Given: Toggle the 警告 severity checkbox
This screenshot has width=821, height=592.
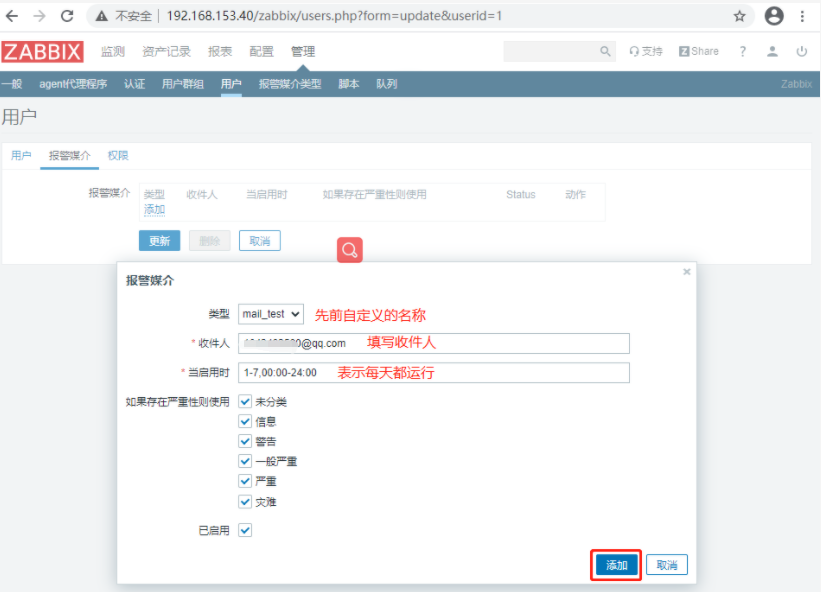Looking at the screenshot, I should point(245,441).
